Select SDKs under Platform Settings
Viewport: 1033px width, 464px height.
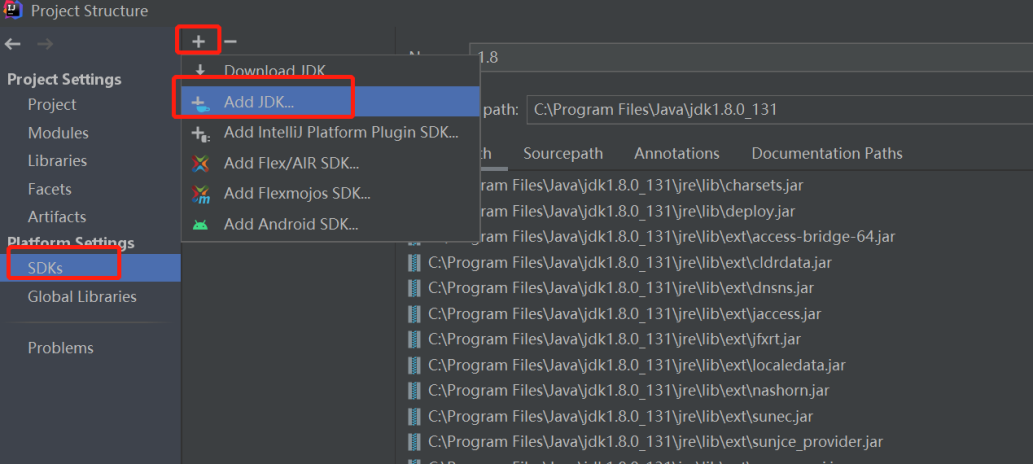pyautogui.click(x=90, y=268)
